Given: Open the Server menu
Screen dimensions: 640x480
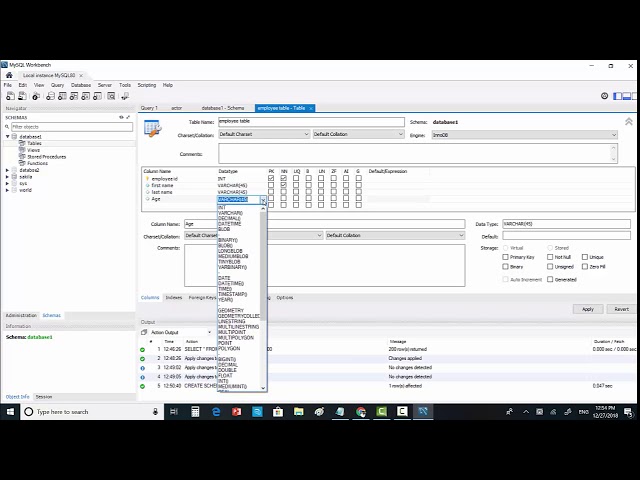Looking at the screenshot, I should click(104, 85).
